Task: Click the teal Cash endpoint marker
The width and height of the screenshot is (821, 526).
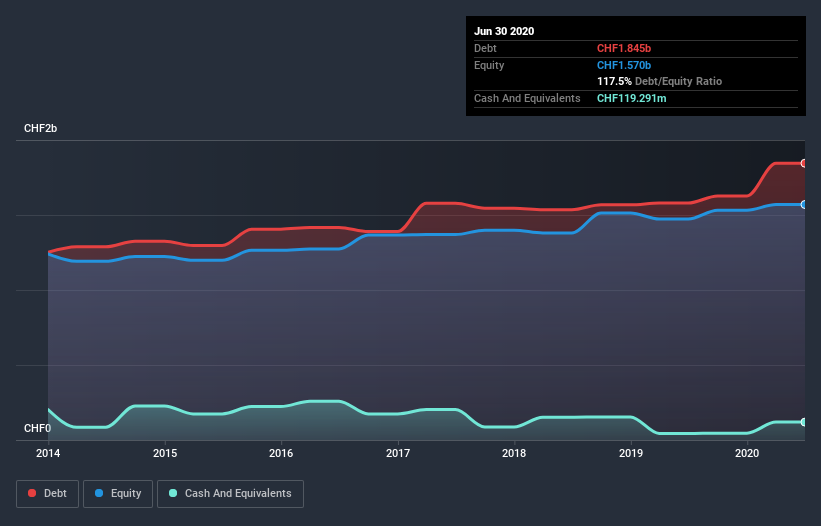Action: coord(804,422)
